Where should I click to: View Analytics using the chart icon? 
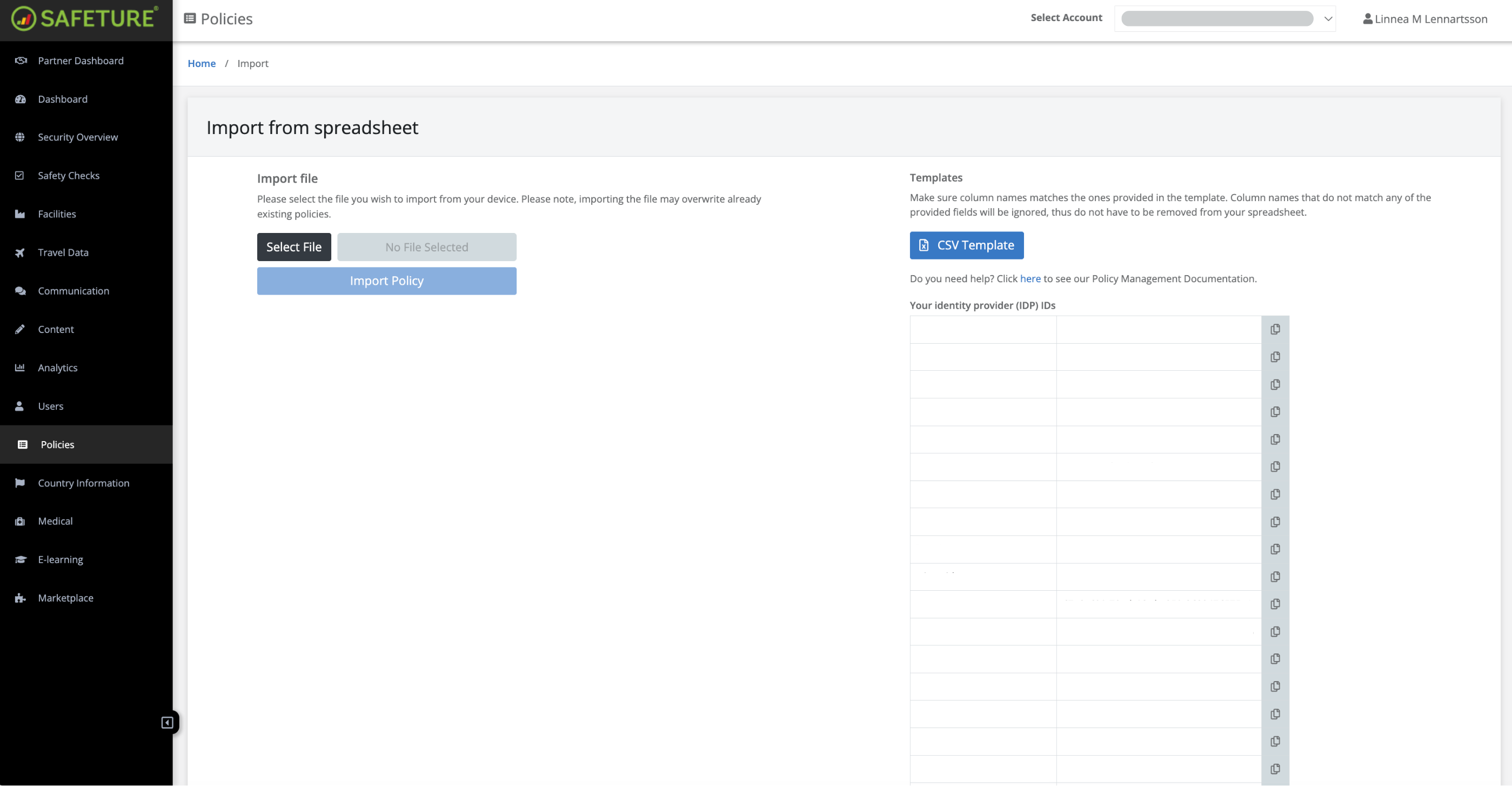(x=20, y=368)
